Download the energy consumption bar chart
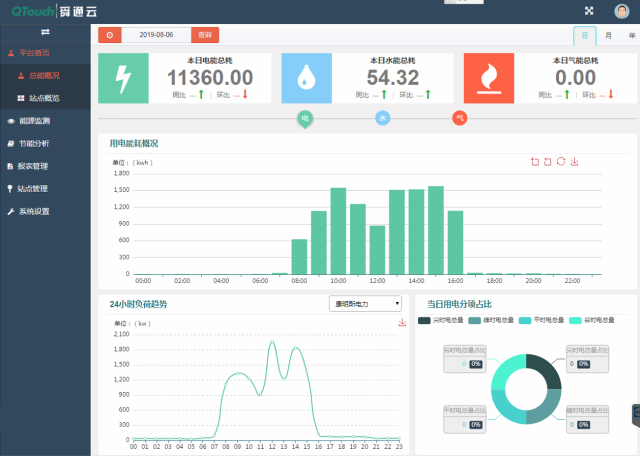Screen dimensions: 640x456 [x=575, y=161]
